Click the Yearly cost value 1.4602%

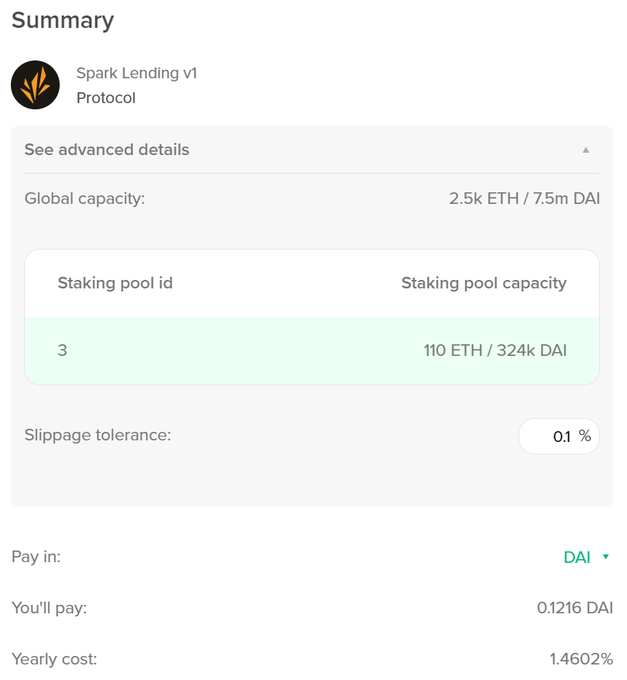pos(581,659)
